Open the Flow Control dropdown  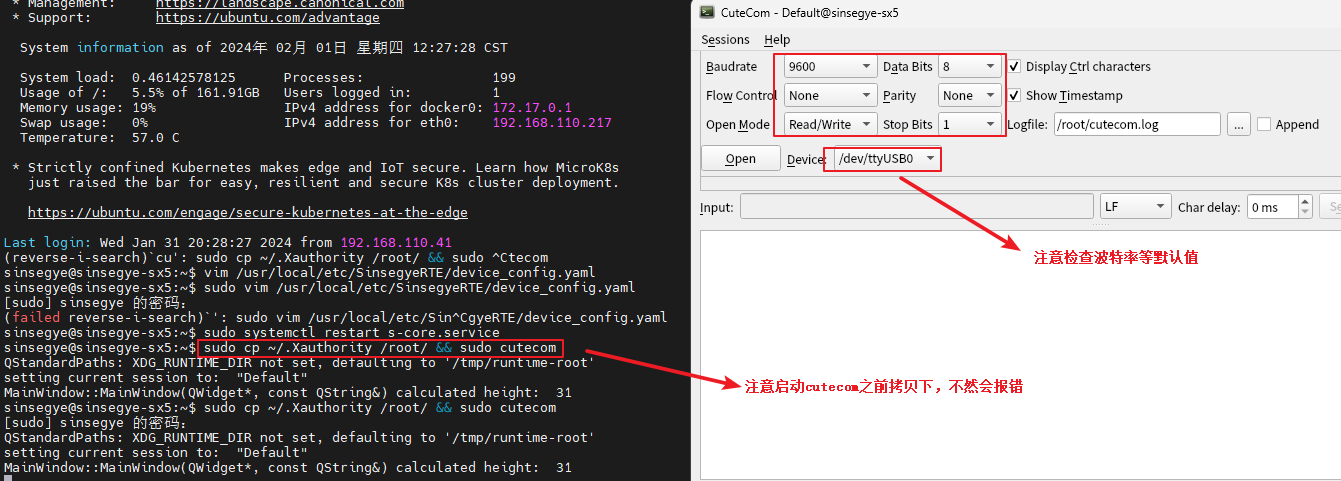(830, 96)
